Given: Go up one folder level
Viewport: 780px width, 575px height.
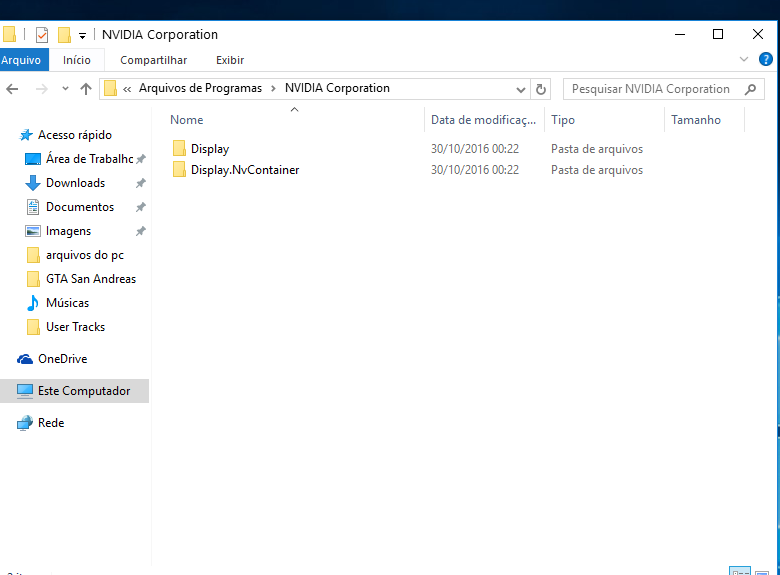Looking at the screenshot, I should (86, 89).
